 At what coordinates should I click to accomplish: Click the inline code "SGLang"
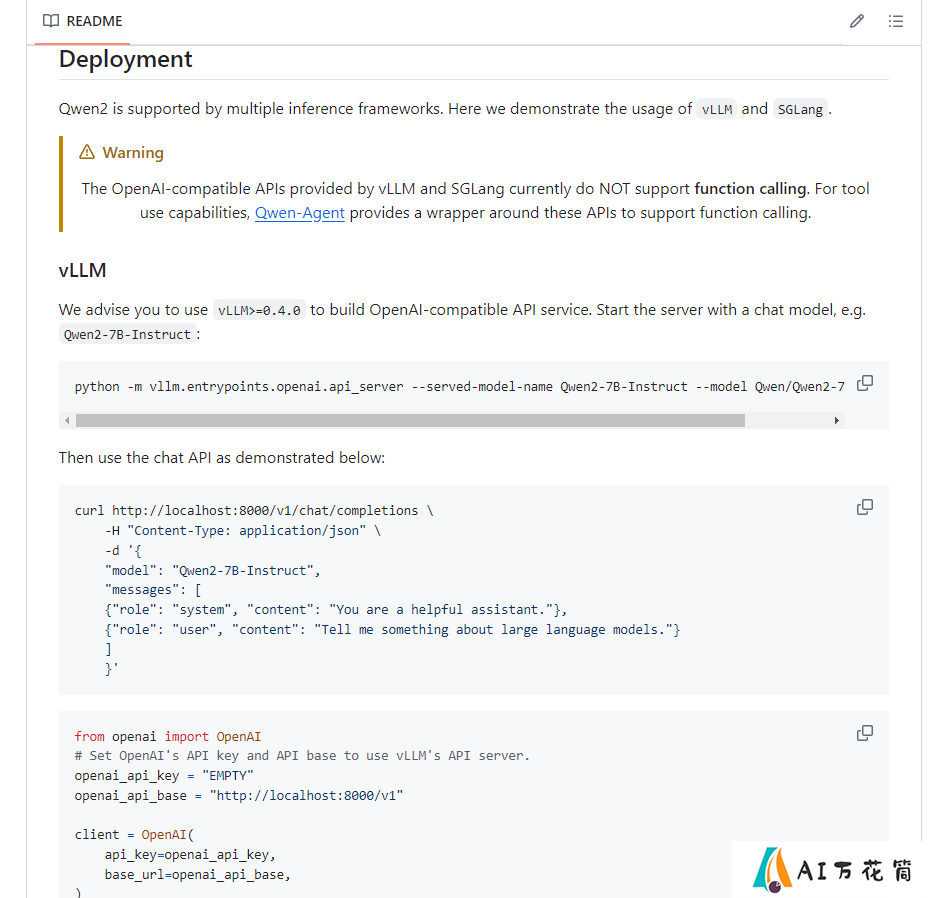click(800, 109)
